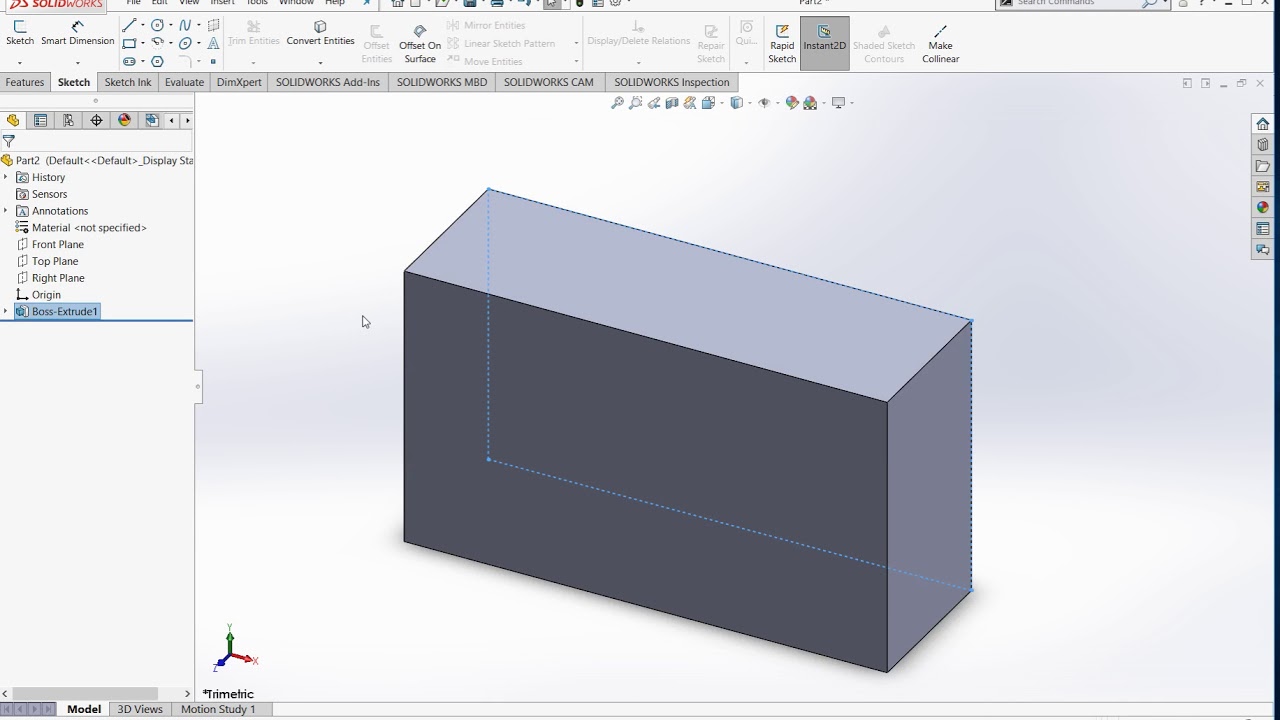
Task: Open the PropertyManager tab icon
Action: (x=40, y=120)
